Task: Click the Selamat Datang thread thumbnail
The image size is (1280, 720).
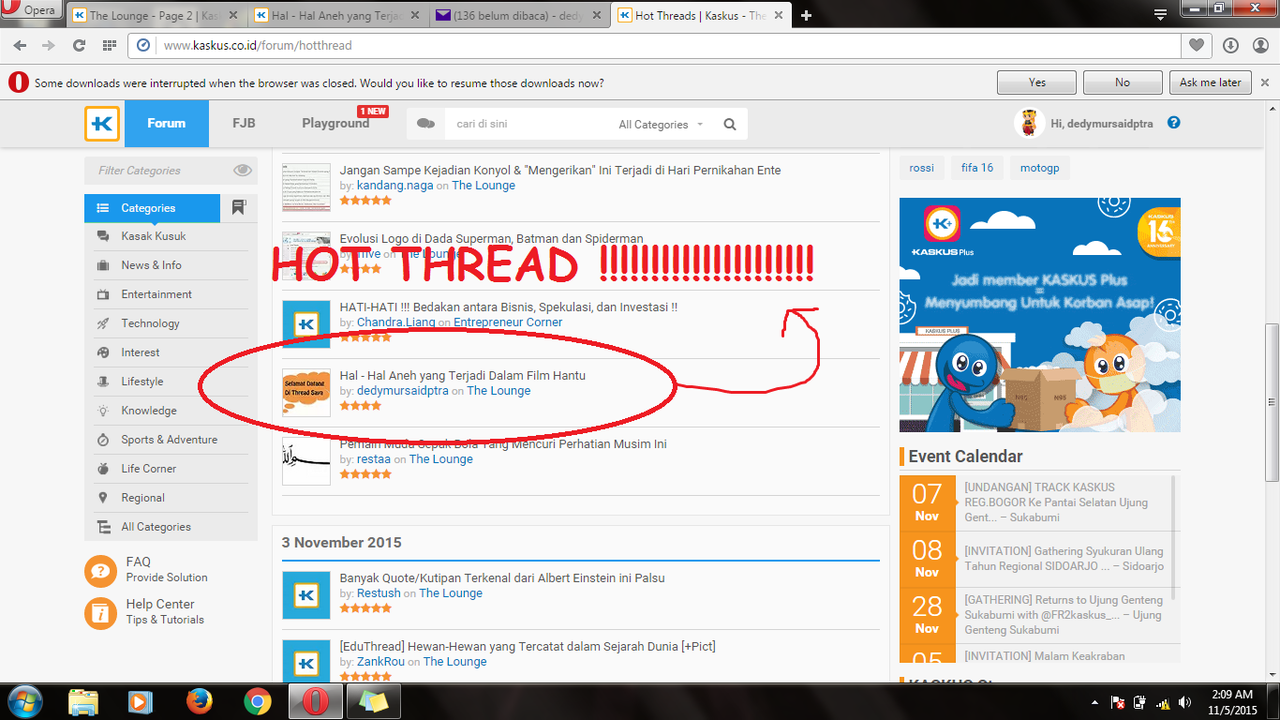Action: pos(306,393)
